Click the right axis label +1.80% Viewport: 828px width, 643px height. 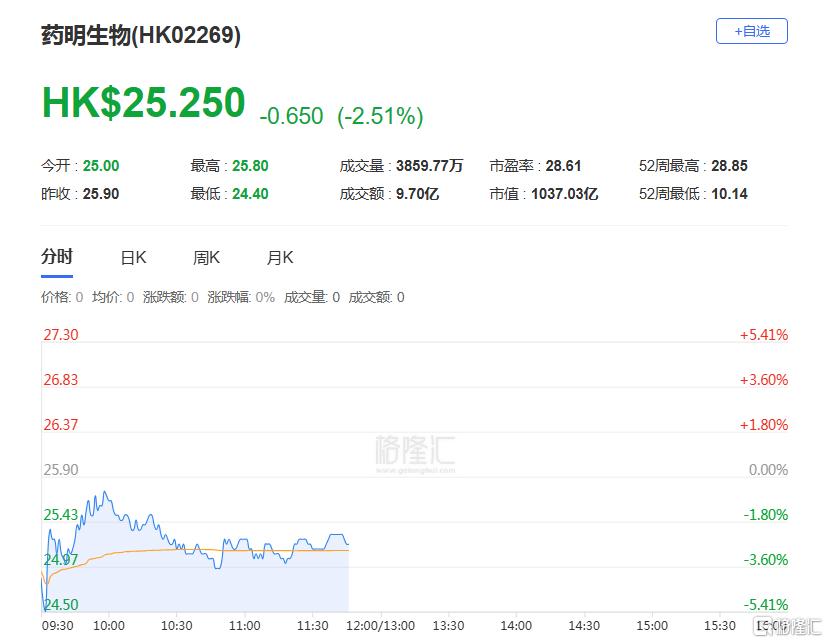[x=764, y=424]
